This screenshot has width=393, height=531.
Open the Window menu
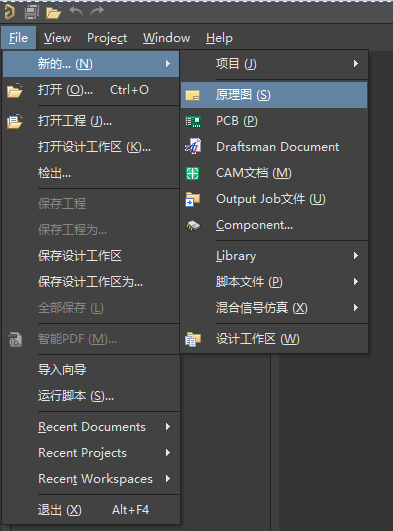166,38
